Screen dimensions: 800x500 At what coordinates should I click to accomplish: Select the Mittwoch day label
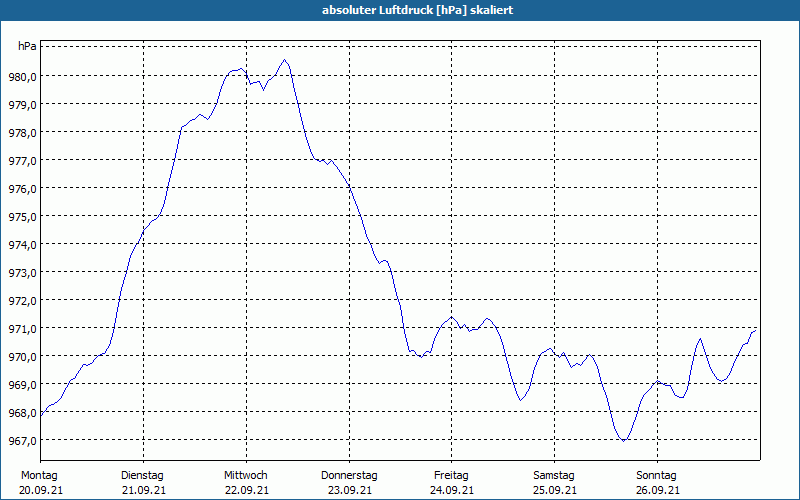(246, 476)
